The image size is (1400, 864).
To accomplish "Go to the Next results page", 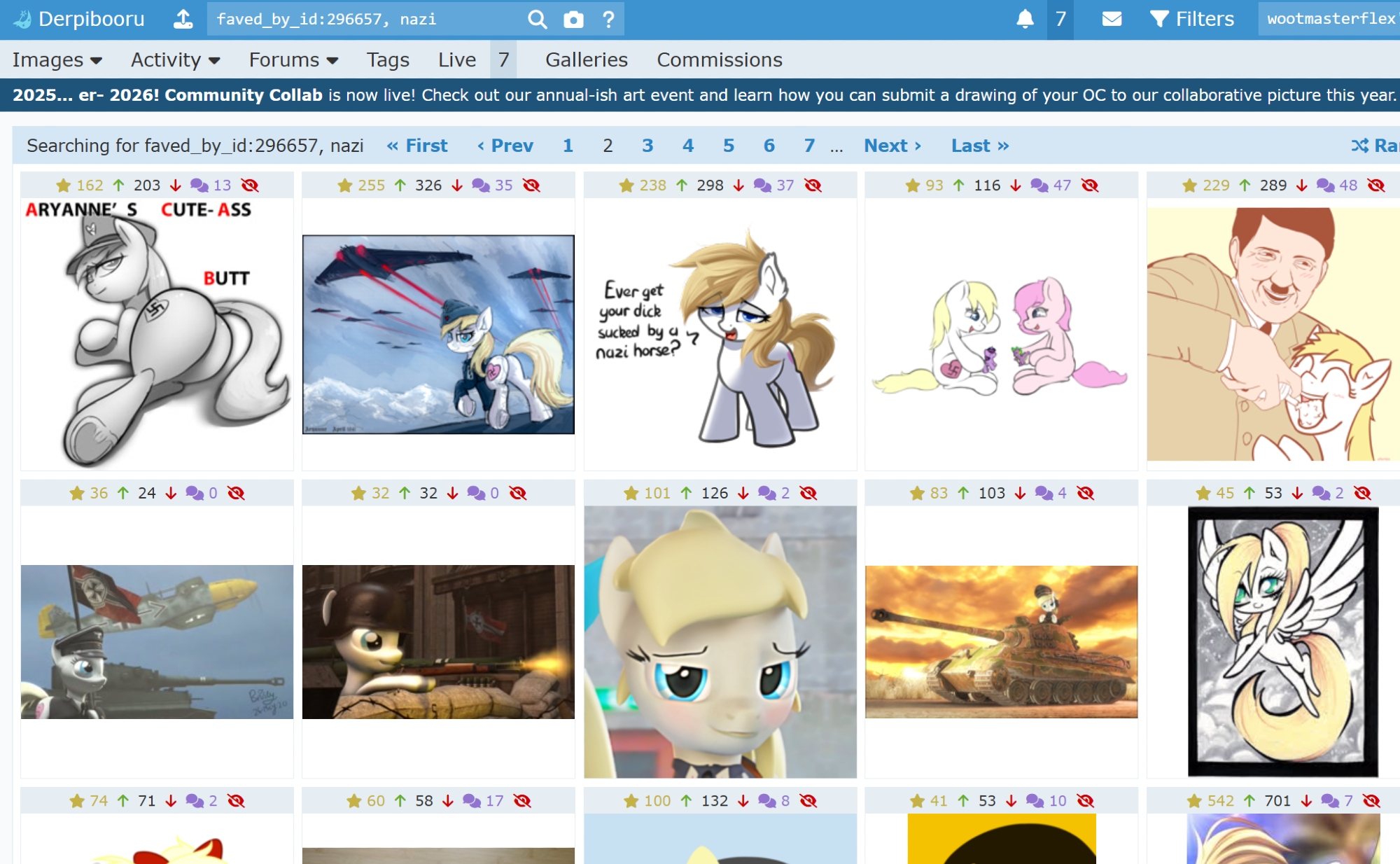I will 892,146.
